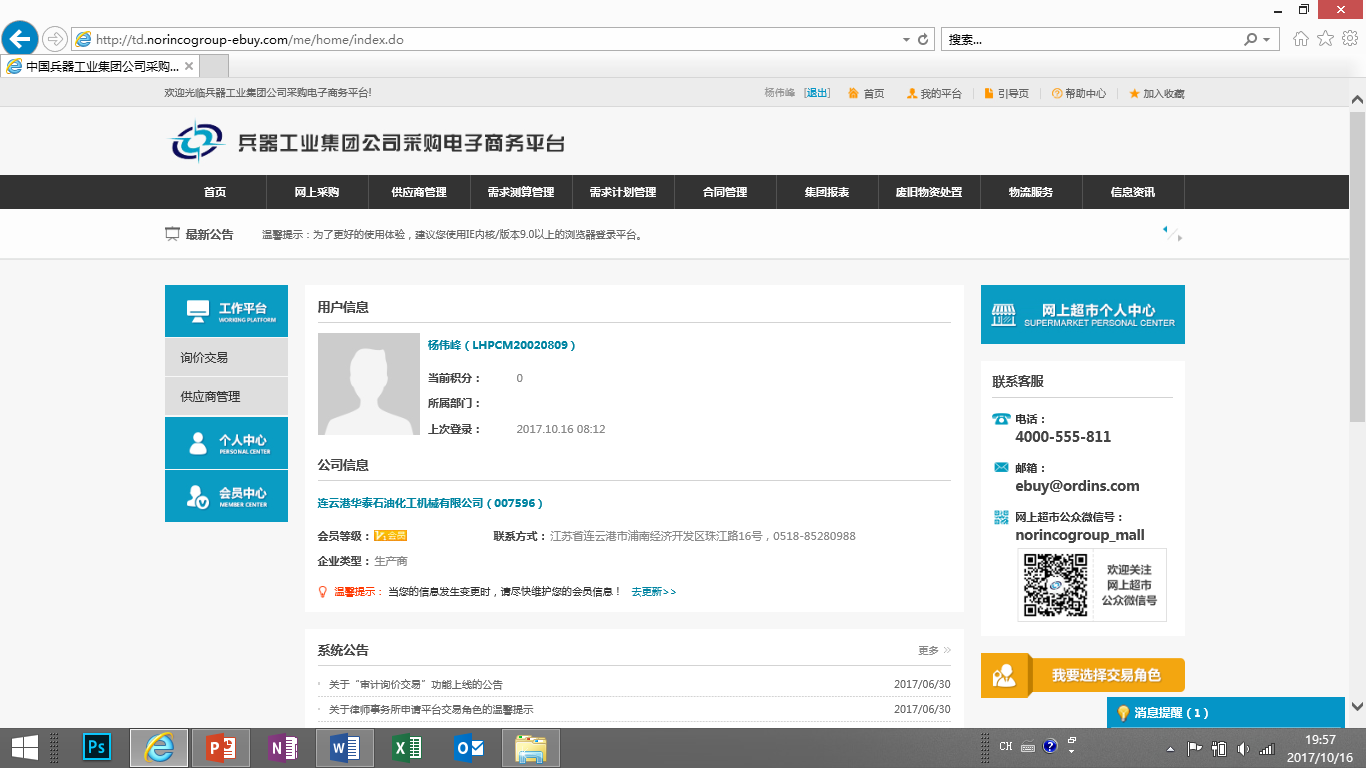Open 集团报表 navigation menu
Image resolution: width=1366 pixels, height=768 pixels.
point(827,192)
